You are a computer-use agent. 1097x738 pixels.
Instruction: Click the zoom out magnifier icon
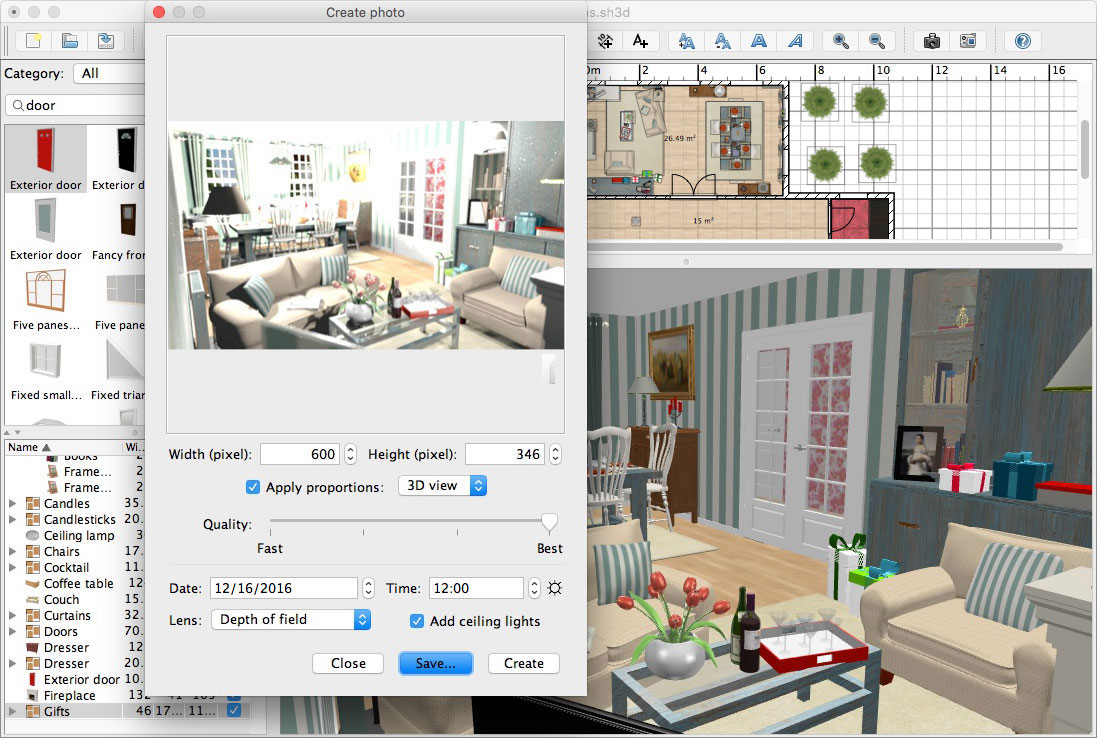pos(876,41)
